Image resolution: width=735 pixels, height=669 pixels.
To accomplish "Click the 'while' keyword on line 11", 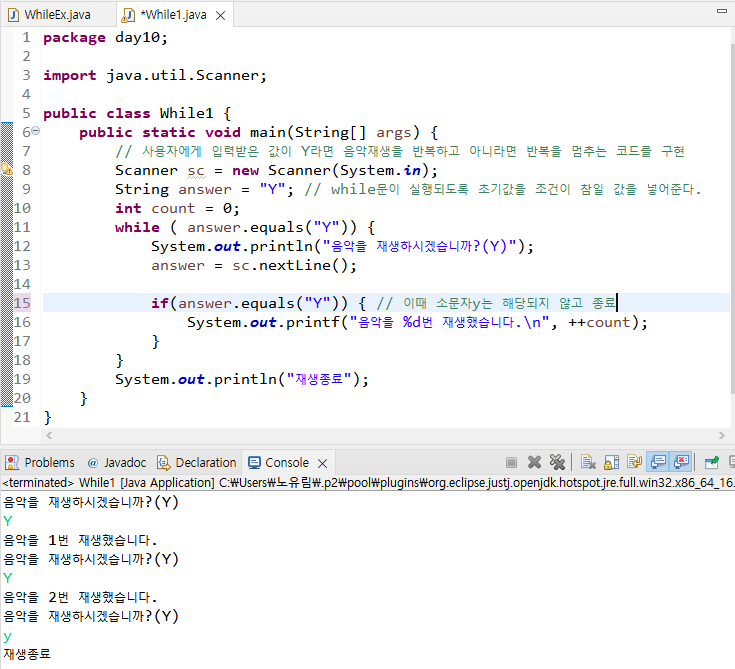I will pos(137,227).
